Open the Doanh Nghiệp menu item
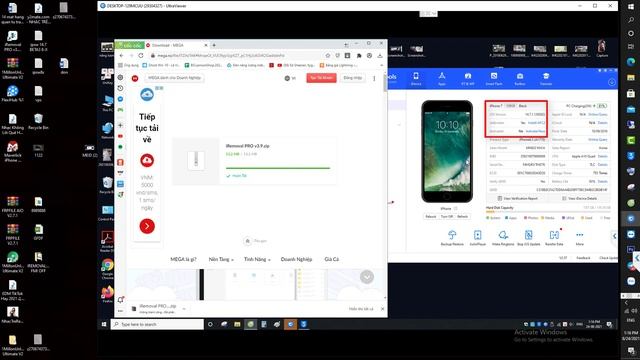 296,259
